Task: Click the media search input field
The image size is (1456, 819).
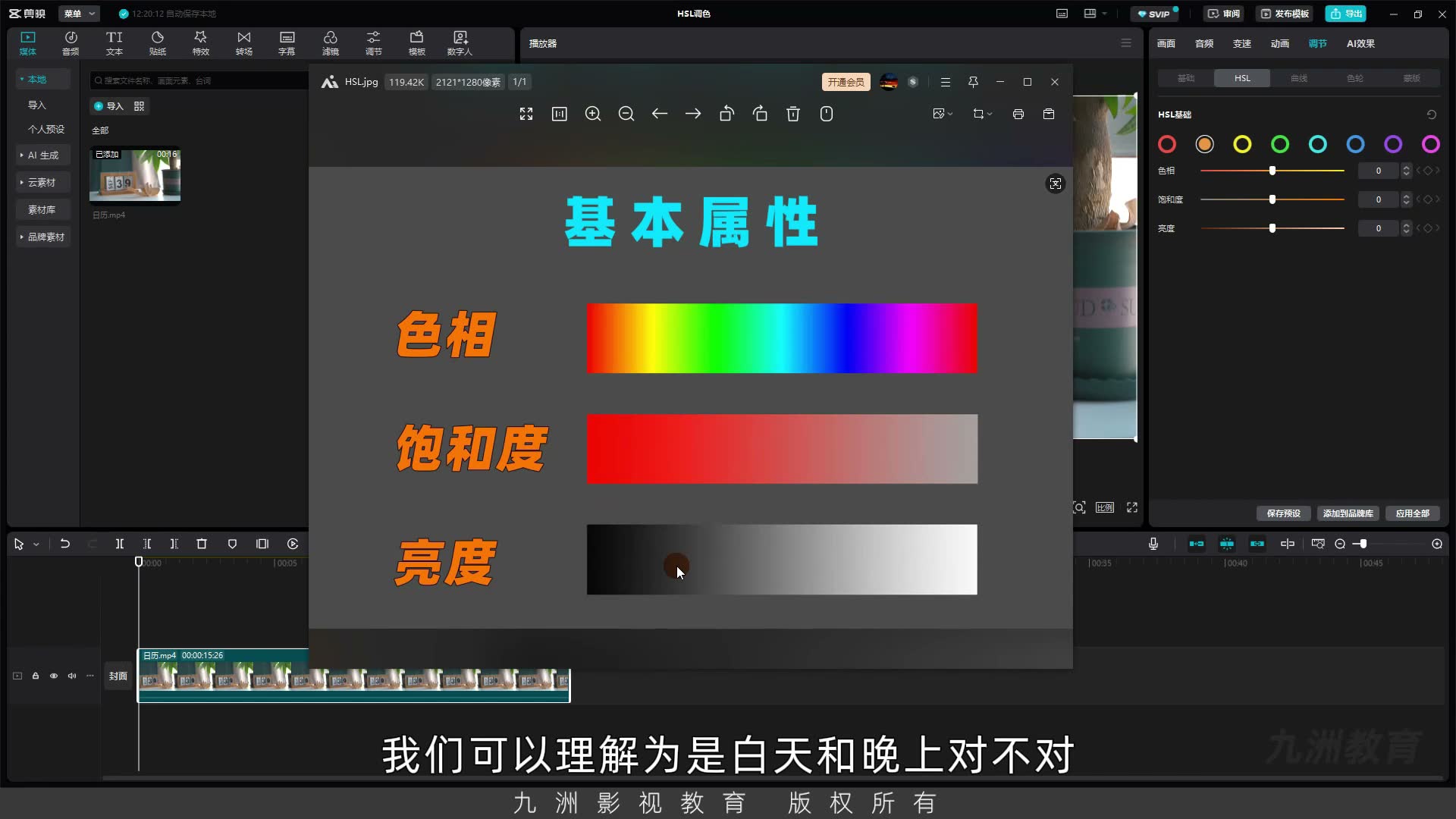Action: [199, 80]
